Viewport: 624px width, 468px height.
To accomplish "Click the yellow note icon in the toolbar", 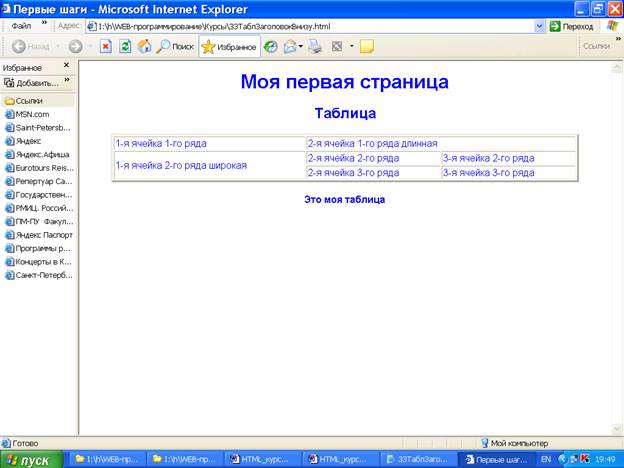I will click(x=367, y=47).
